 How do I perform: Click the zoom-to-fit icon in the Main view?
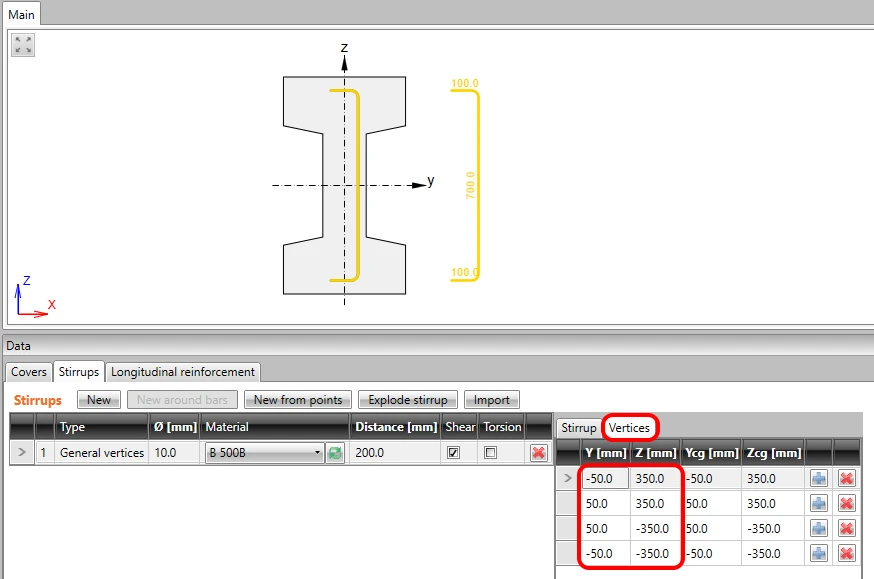pyautogui.click(x=23, y=45)
